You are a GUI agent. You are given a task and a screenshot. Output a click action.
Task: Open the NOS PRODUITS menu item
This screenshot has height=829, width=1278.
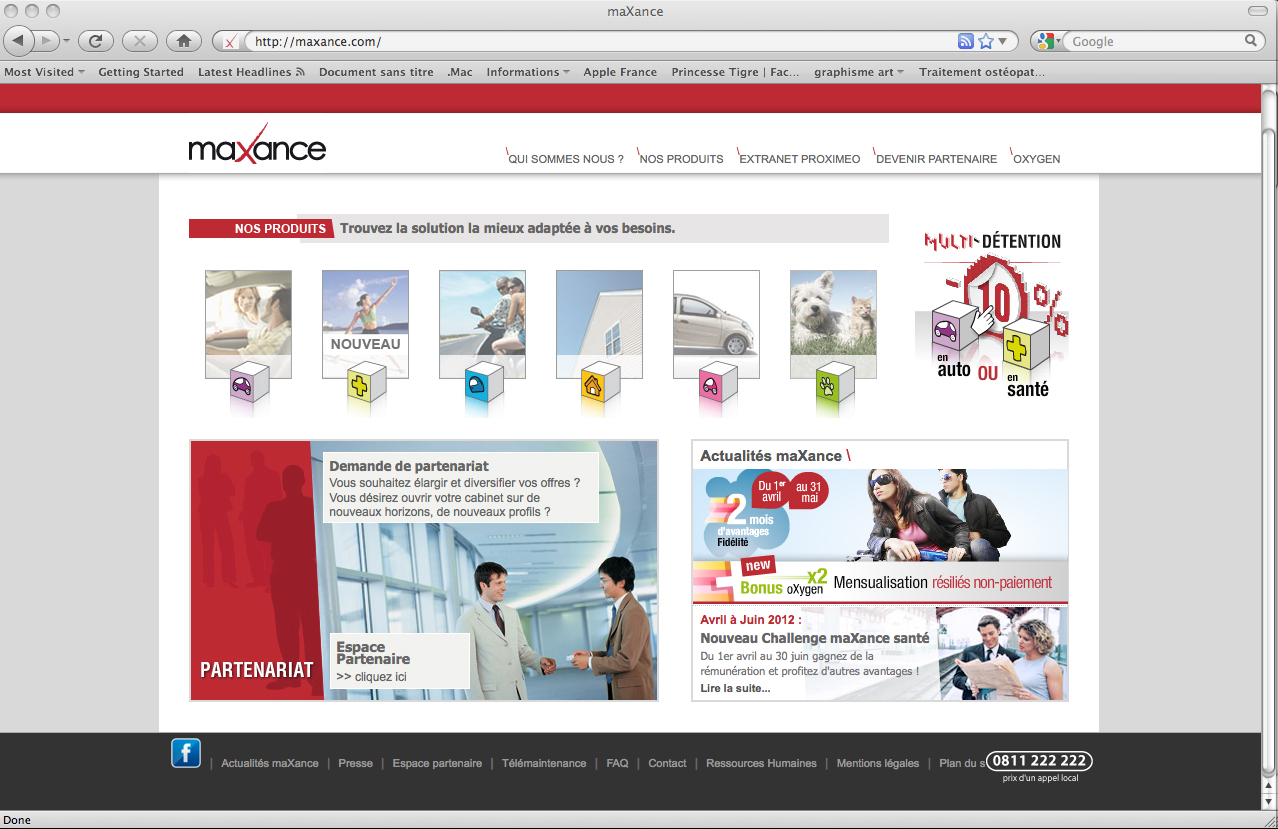[681, 159]
